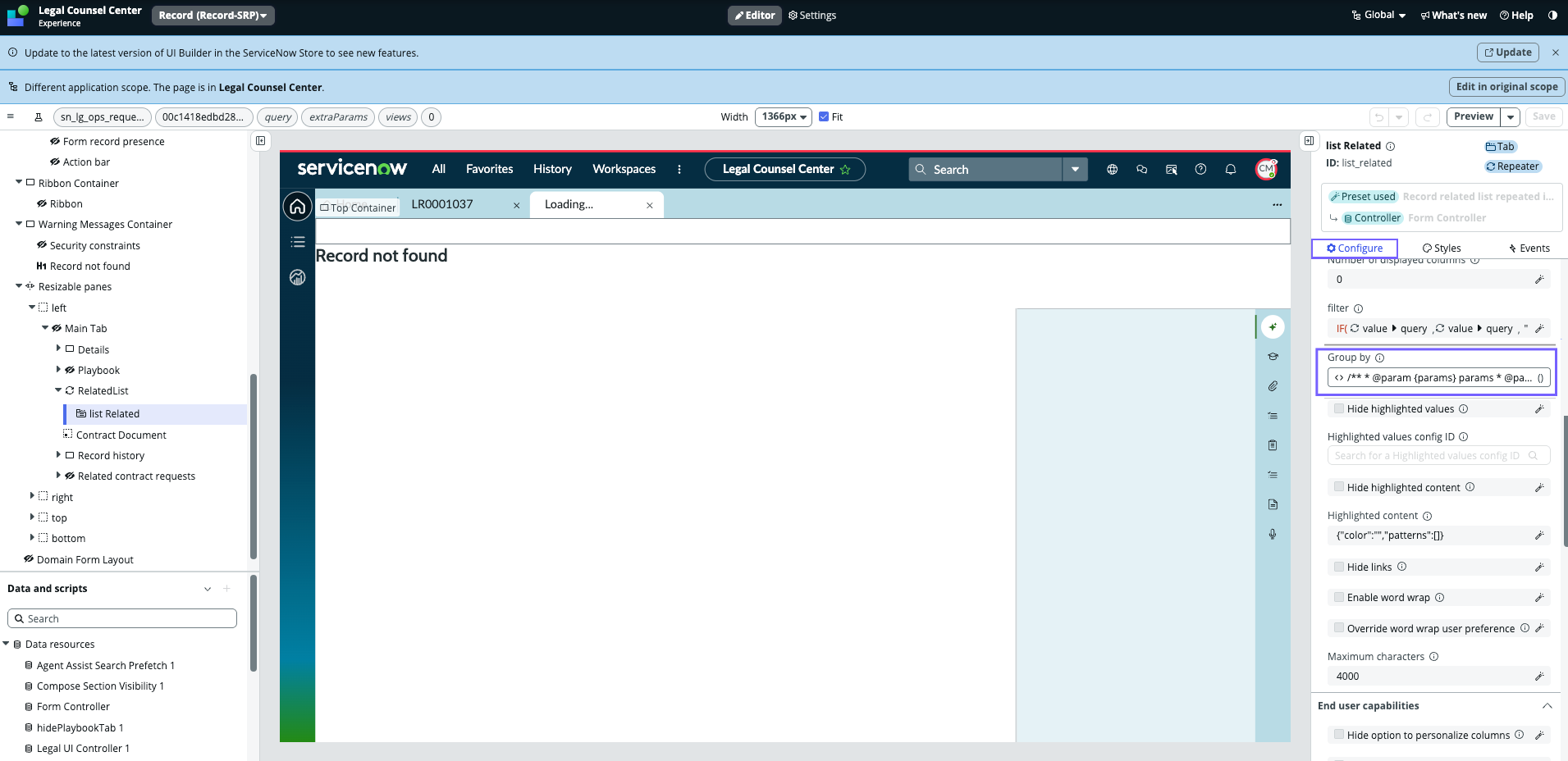This screenshot has height=761, width=1568.
Task: Click the undo arrow in toolbar
Action: (x=1379, y=117)
